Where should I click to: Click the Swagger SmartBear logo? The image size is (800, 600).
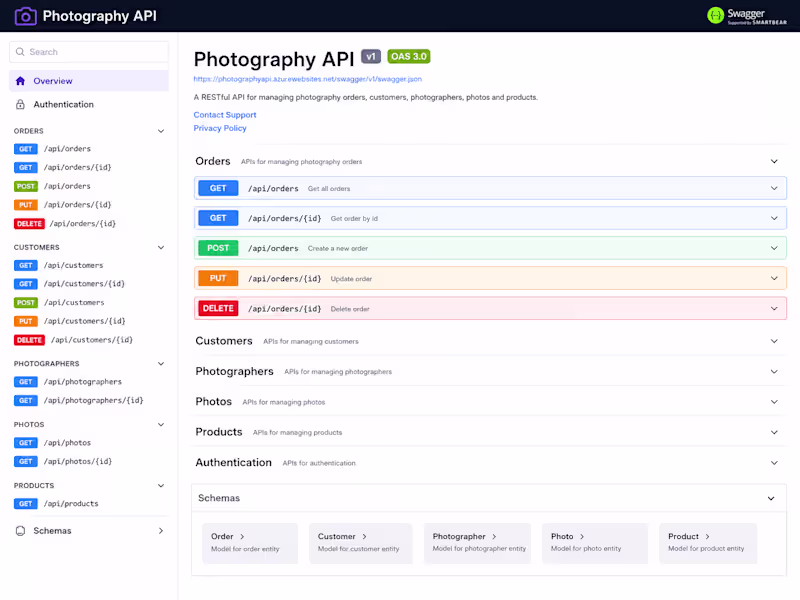tap(747, 16)
